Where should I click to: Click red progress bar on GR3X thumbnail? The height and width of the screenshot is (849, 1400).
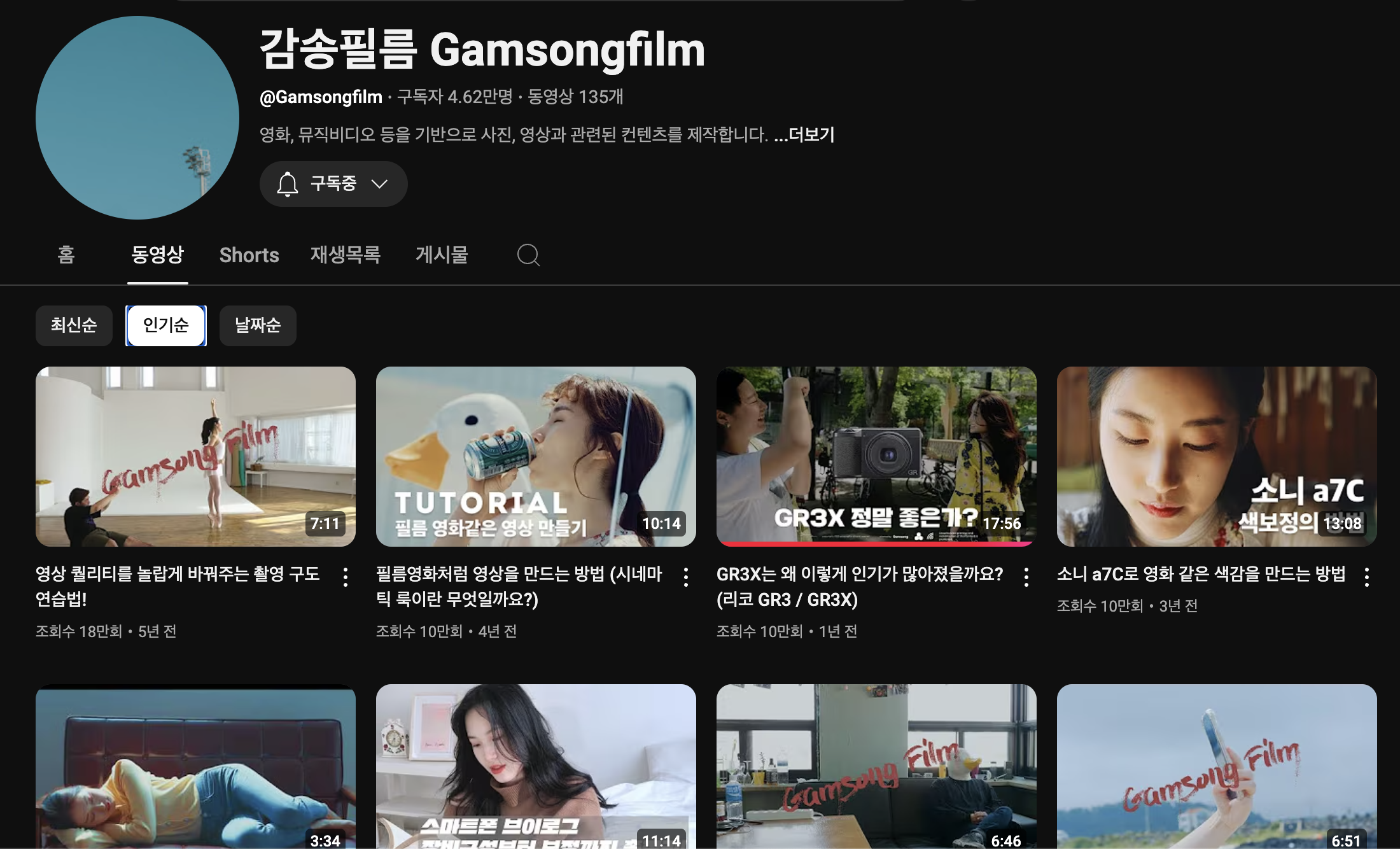point(876,544)
